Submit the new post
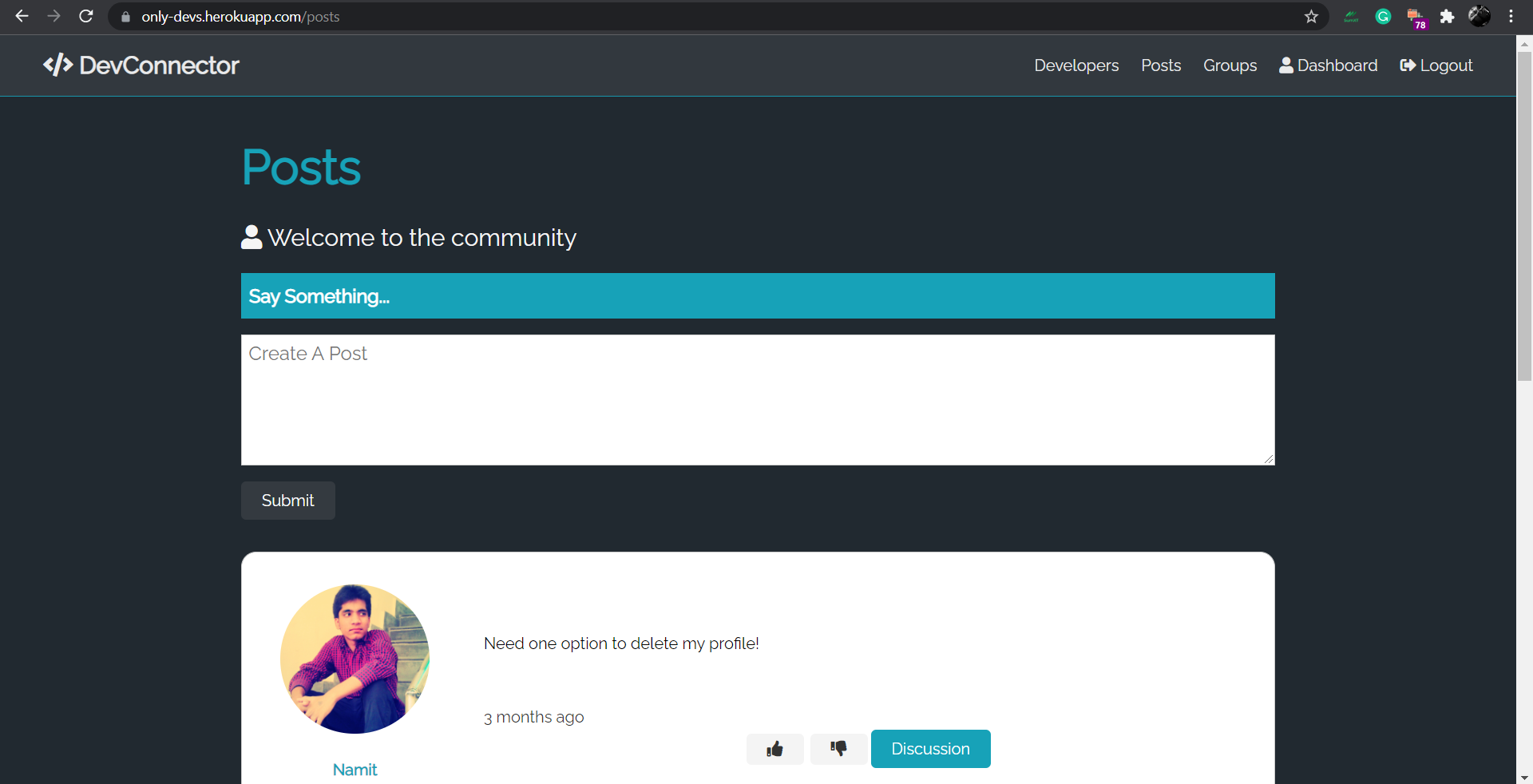1533x784 pixels. click(x=288, y=501)
